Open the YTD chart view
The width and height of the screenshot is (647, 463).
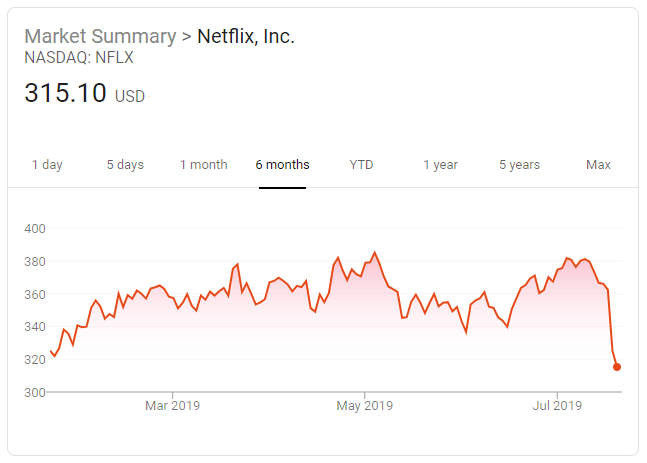(361, 165)
